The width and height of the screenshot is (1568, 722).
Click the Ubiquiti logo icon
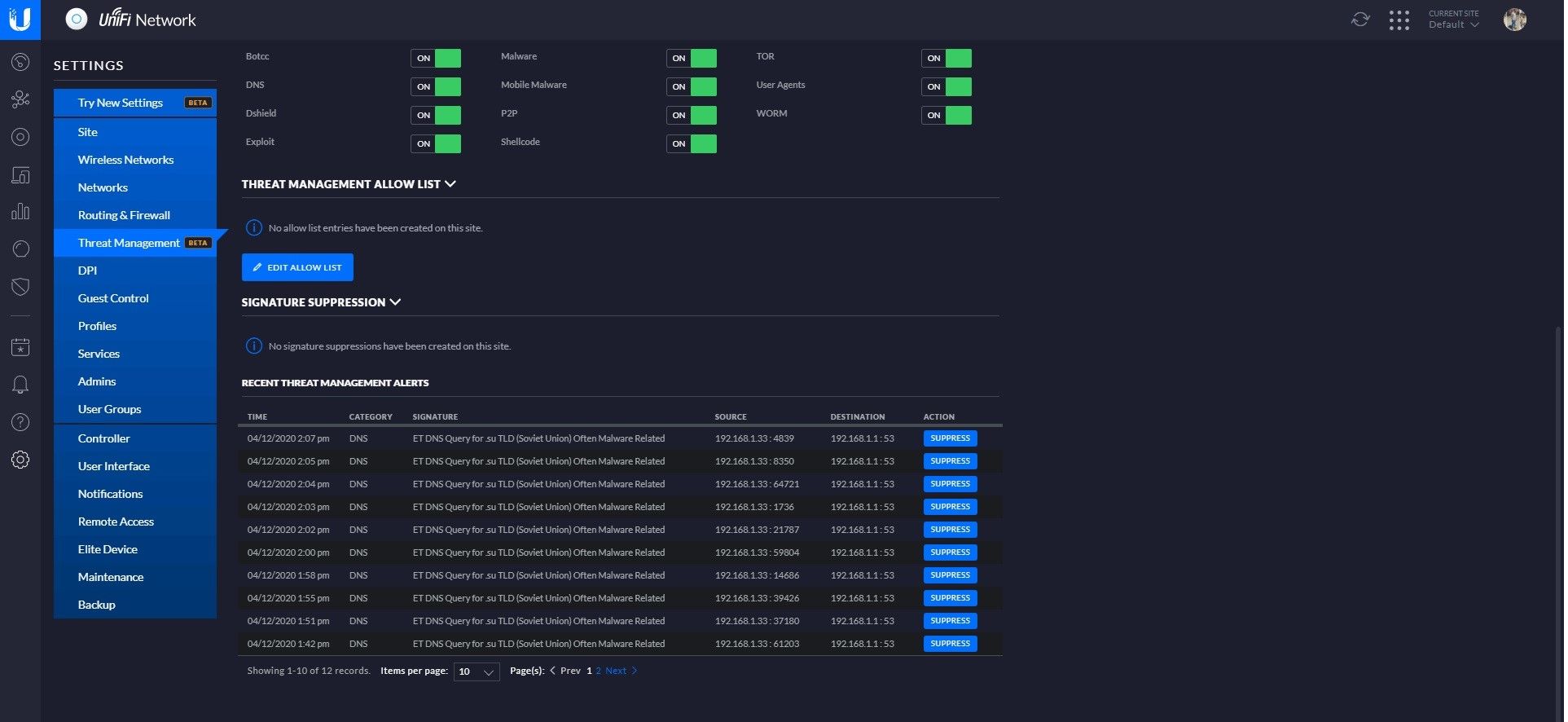pos(20,20)
